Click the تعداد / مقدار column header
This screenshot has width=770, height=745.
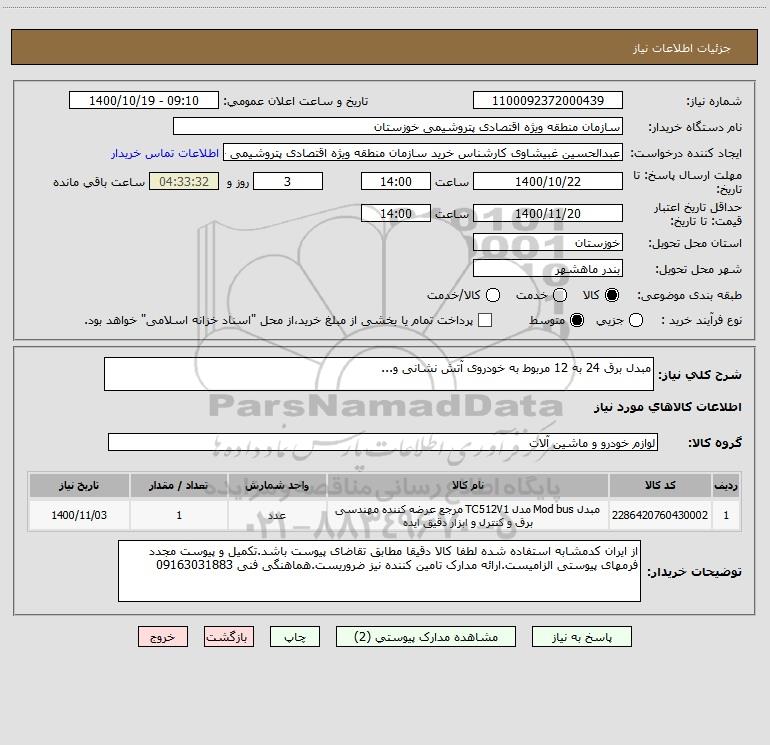click(x=179, y=485)
